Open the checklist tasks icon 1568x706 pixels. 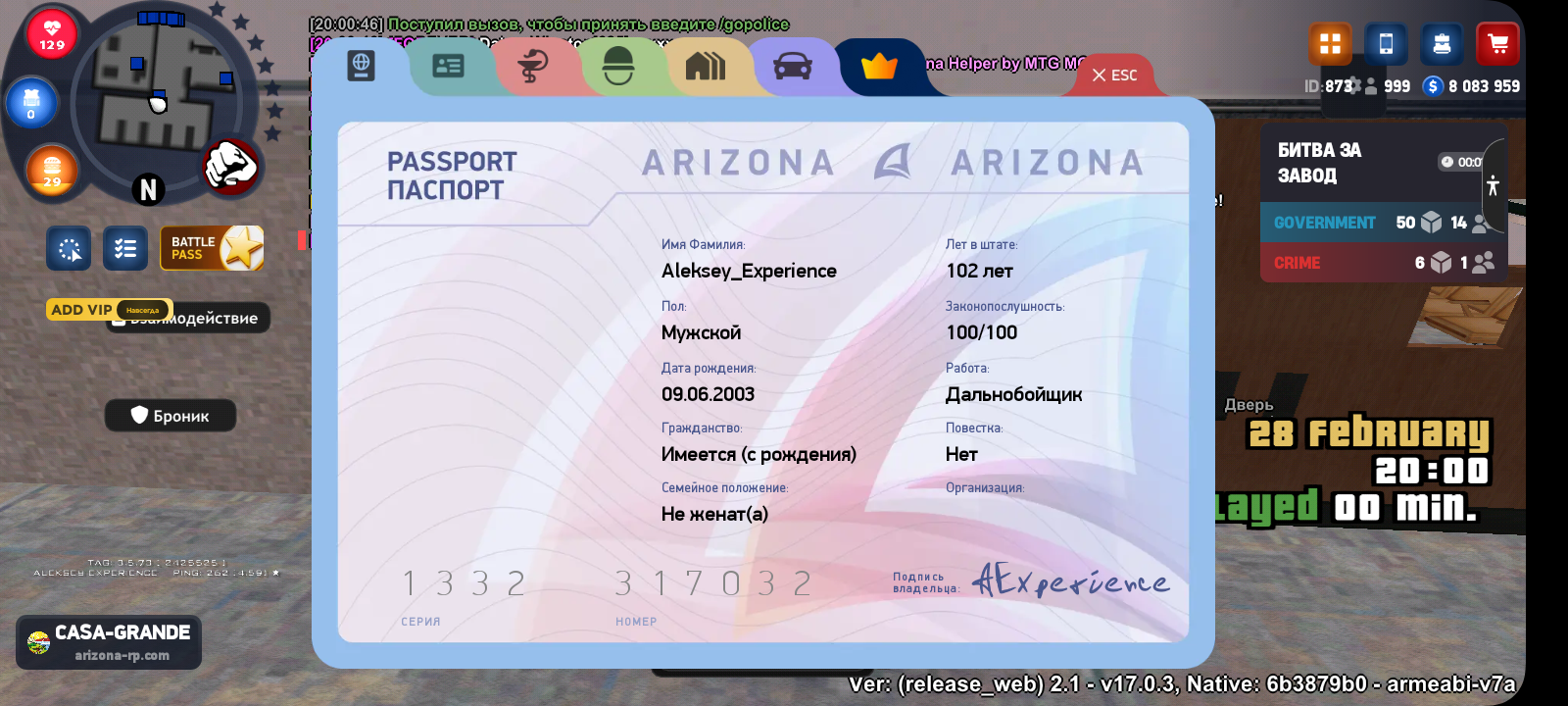[125, 249]
